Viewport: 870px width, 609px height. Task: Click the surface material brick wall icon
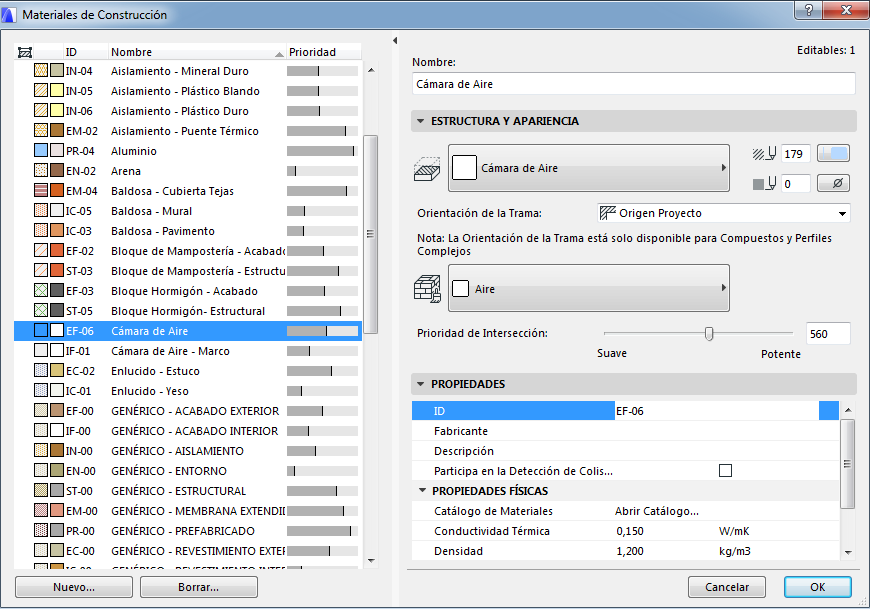click(x=427, y=288)
